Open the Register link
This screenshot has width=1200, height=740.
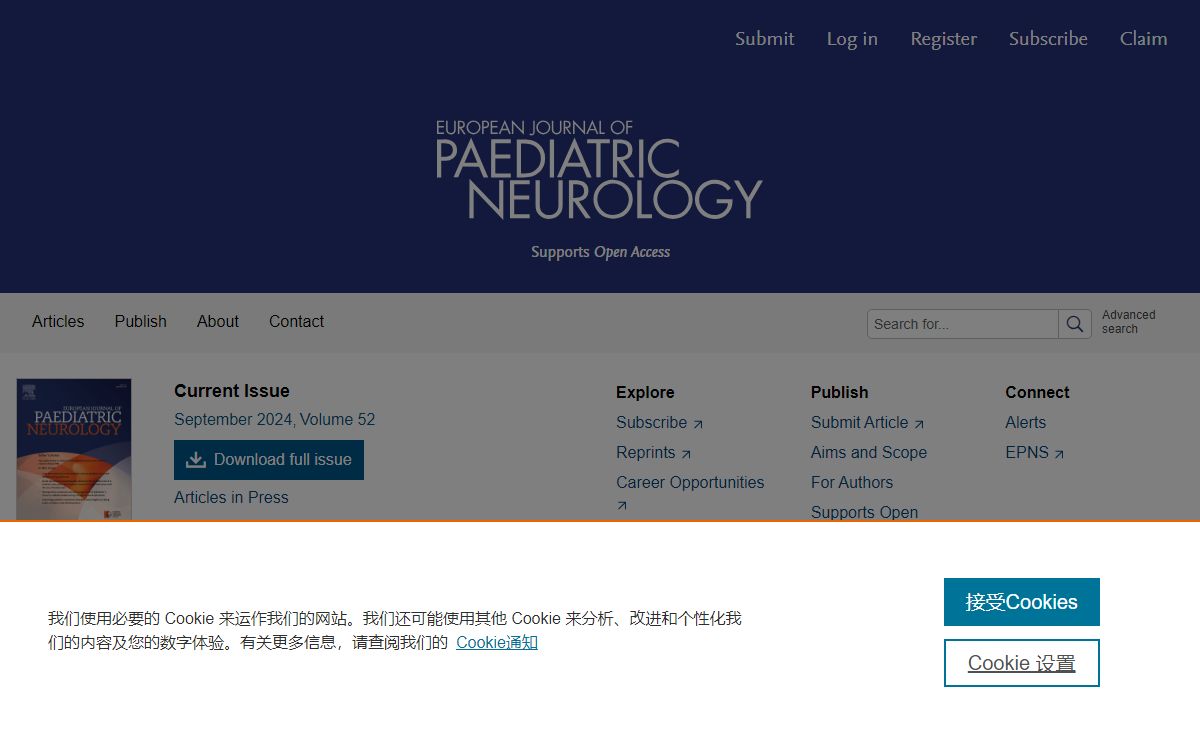[x=943, y=39]
